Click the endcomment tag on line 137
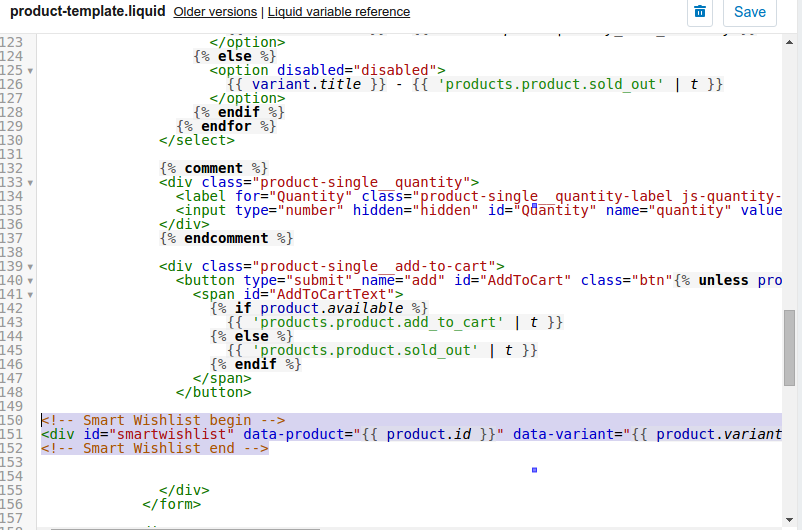Screen dimensions: 802x530 click(x=226, y=238)
